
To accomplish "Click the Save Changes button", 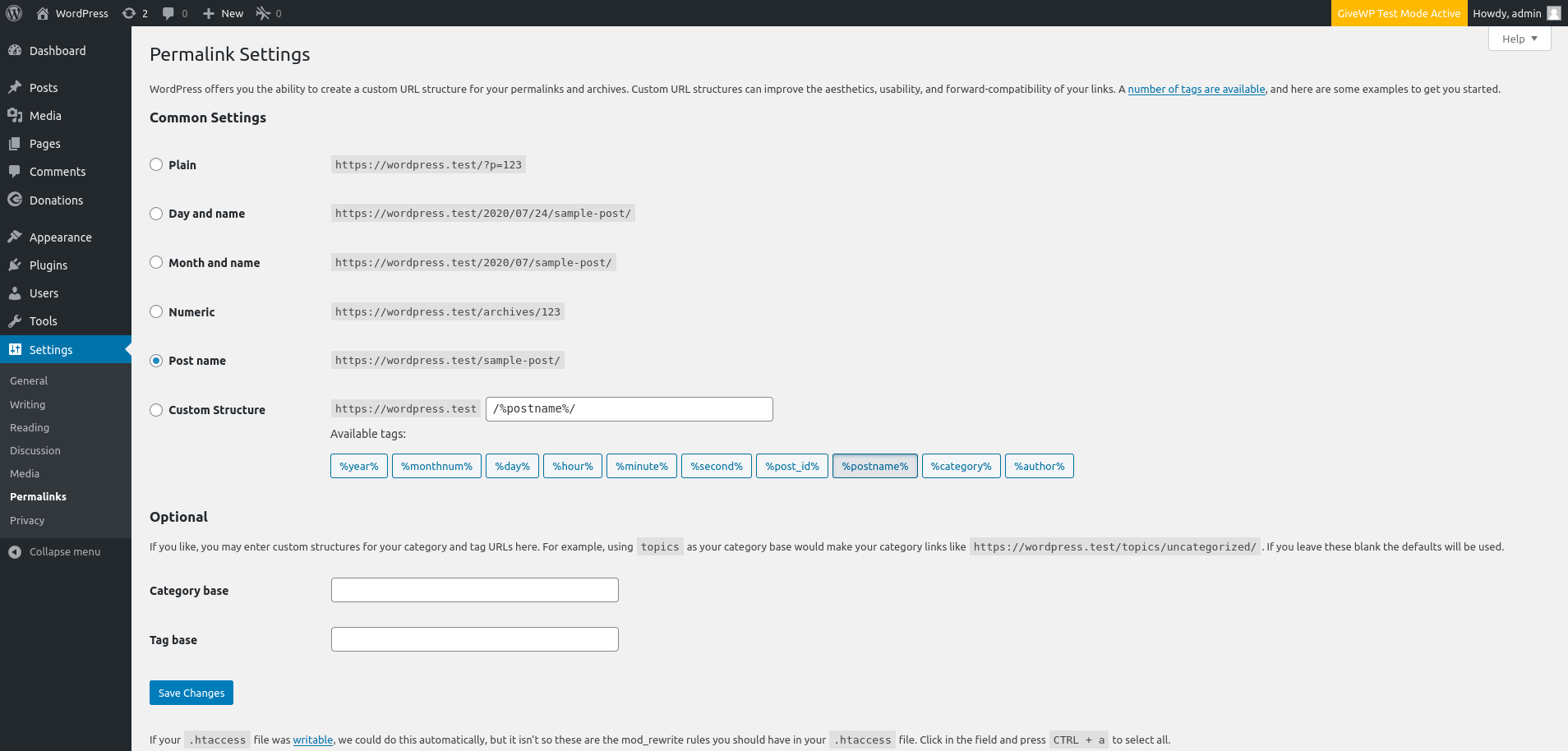I will [x=191, y=693].
